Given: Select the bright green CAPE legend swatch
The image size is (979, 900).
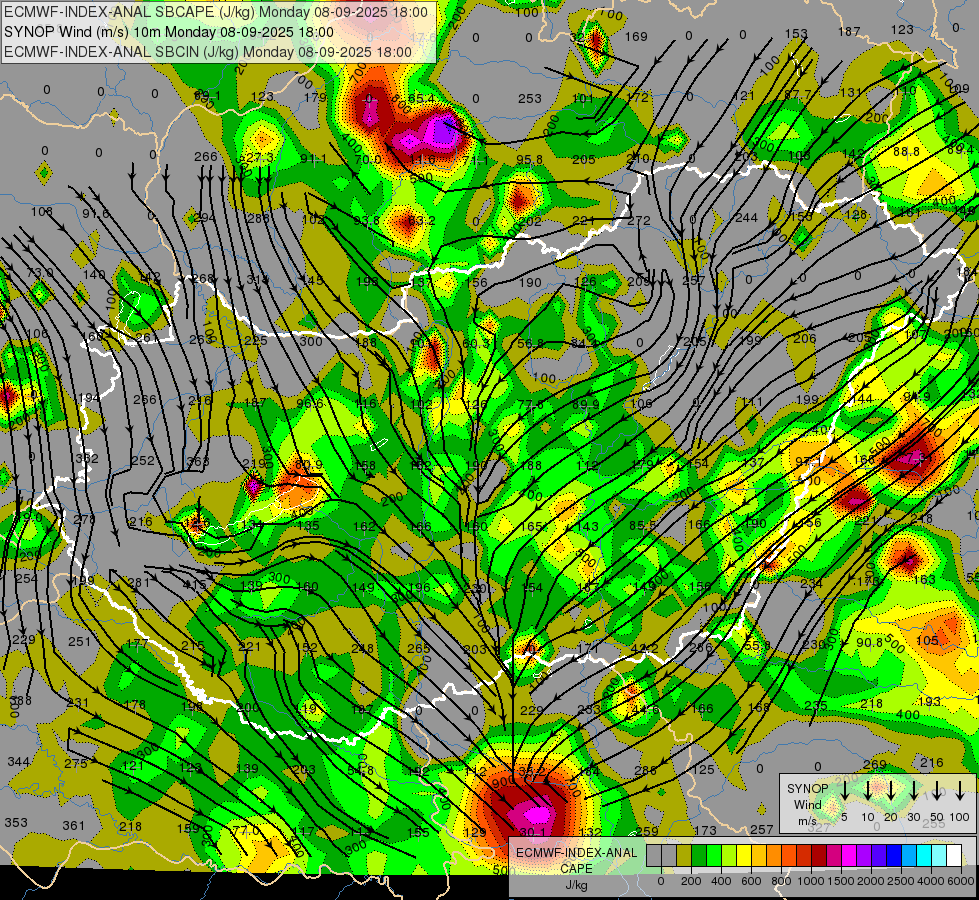Looking at the screenshot, I should point(714,856).
